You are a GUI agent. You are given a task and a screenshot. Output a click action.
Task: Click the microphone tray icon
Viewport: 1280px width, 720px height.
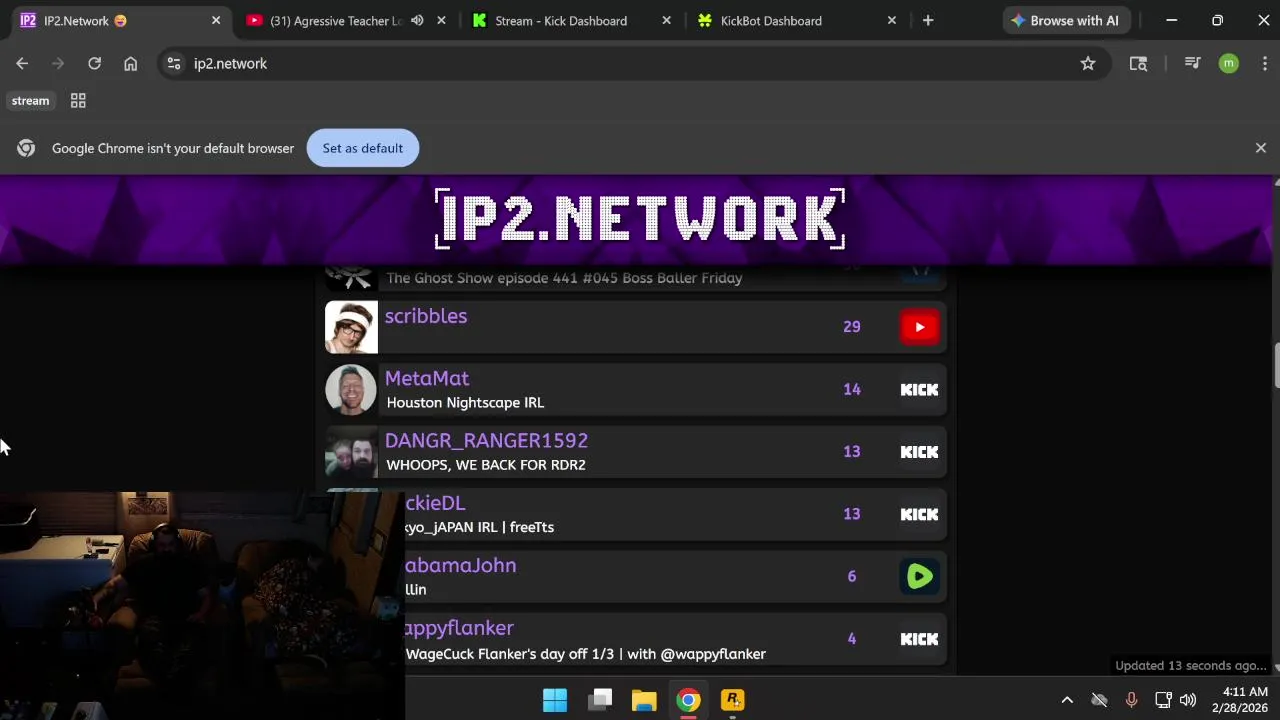click(1131, 700)
